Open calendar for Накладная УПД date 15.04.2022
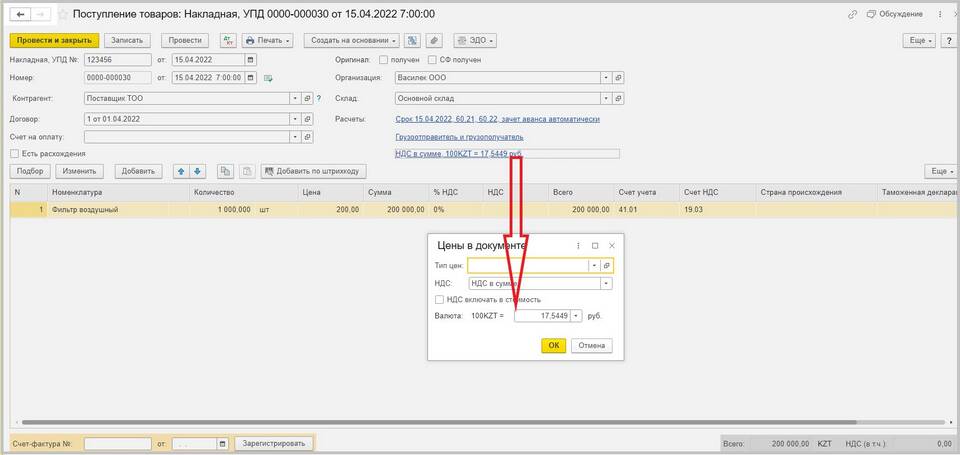The height and width of the screenshot is (455, 960). point(250,60)
